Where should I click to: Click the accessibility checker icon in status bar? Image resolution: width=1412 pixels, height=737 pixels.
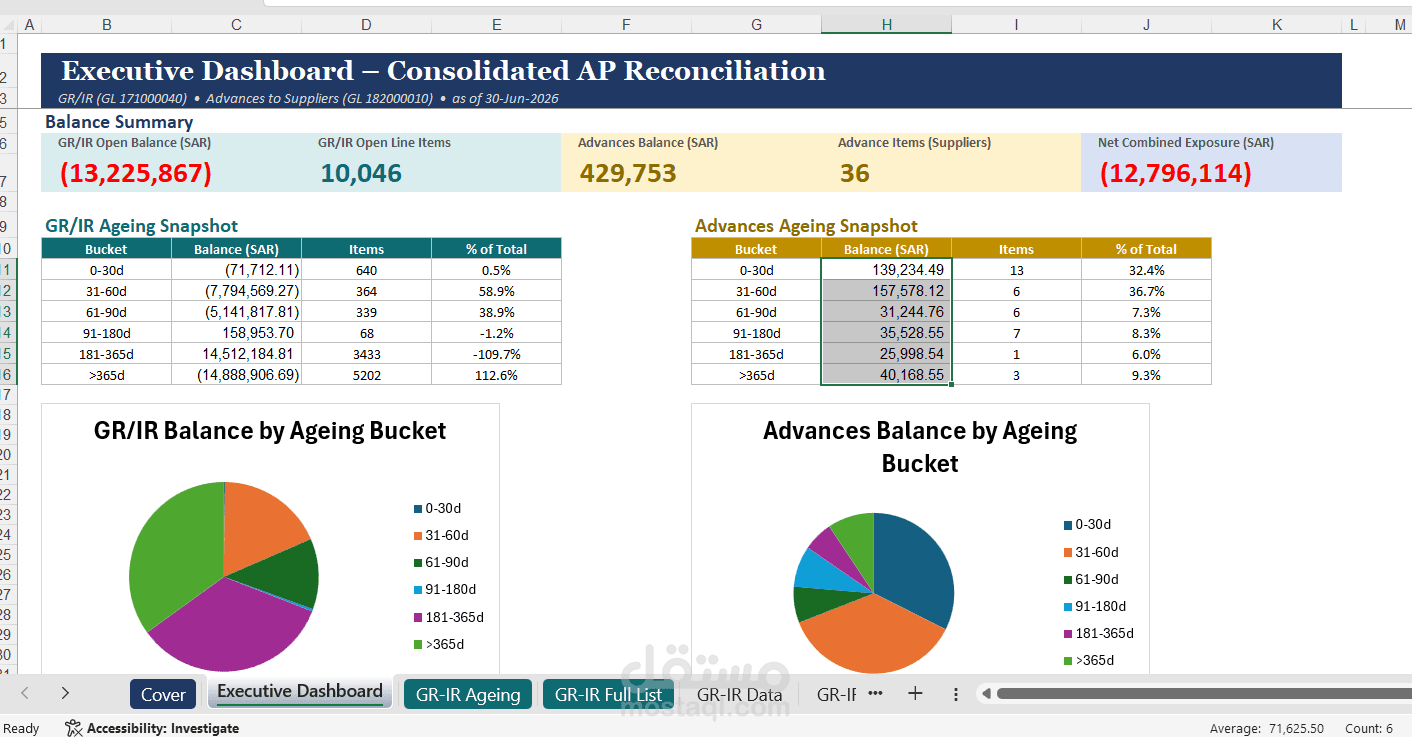click(x=74, y=728)
